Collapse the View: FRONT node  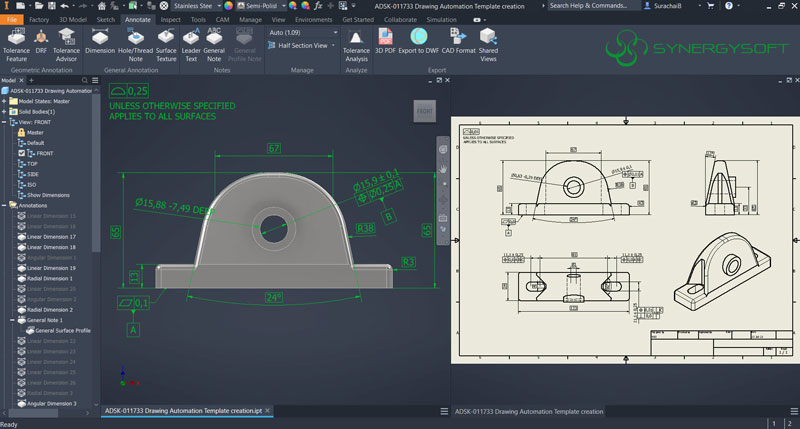4,122
